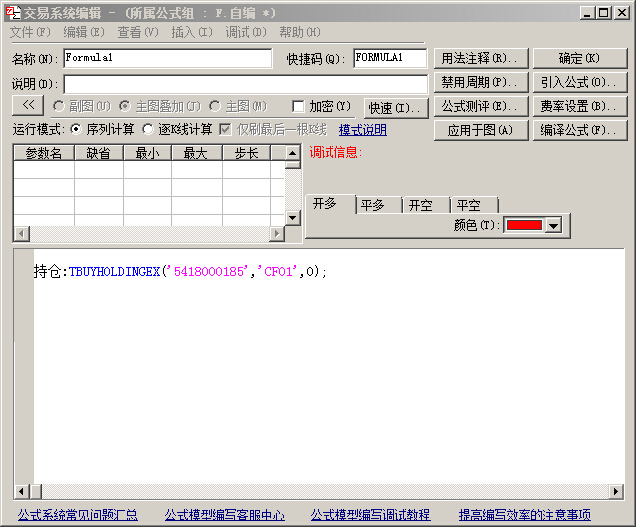Image resolution: width=636 pixels, height=527 pixels.
Task: Minimize the 交易系统编辑 window
Action: tap(587, 13)
